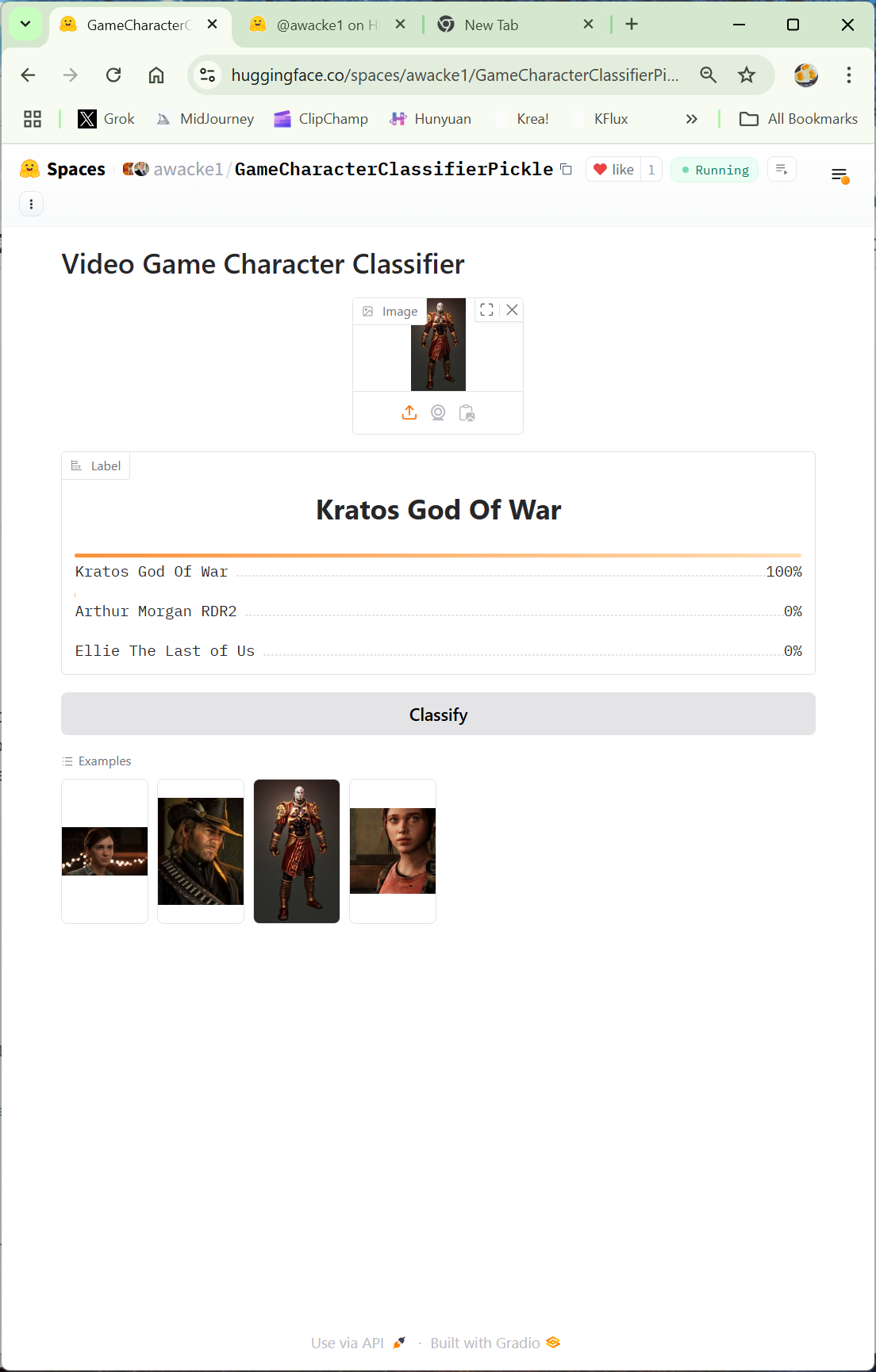Click the zoom magnifier in address bar
The width and height of the screenshot is (876, 1372).
click(708, 75)
